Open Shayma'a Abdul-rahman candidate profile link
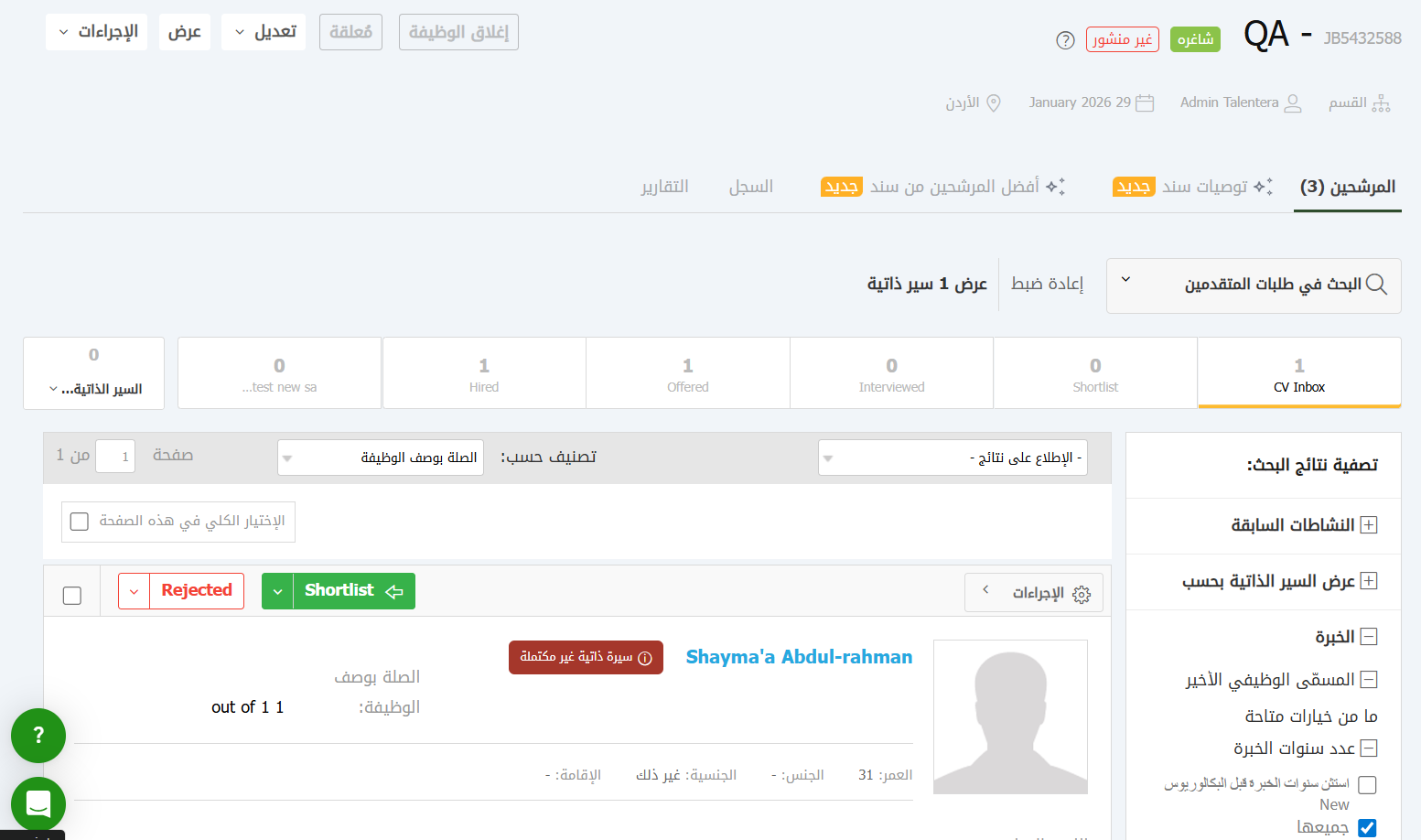Viewport: 1421px width, 840px height. tap(799, 657)
